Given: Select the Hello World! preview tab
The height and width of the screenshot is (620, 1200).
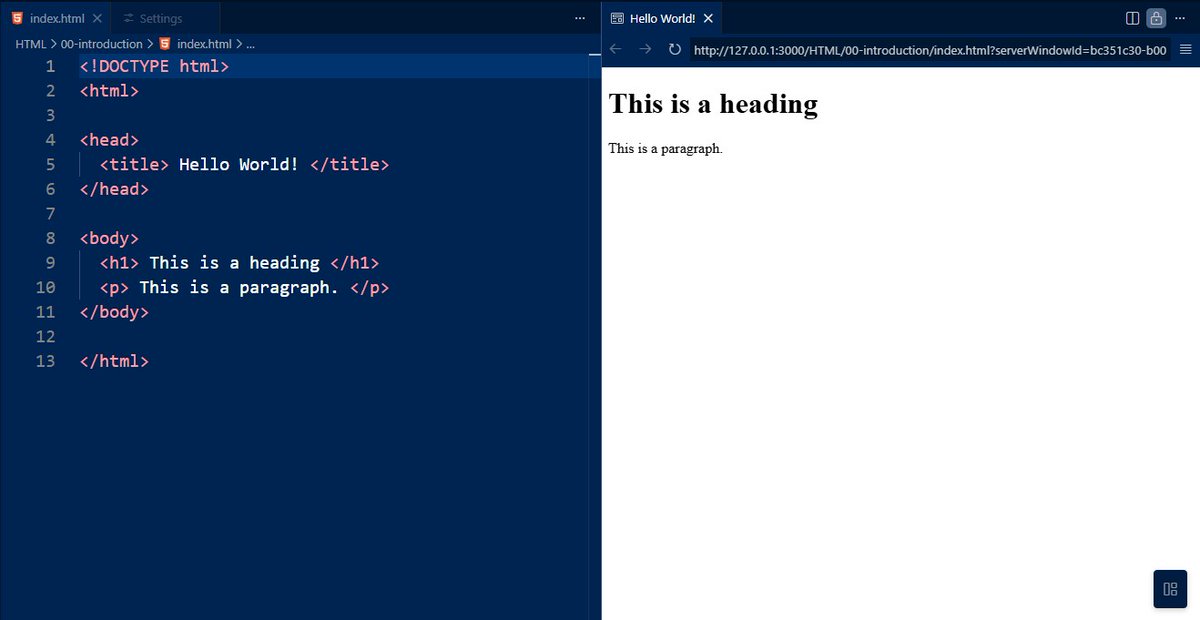Looking at the screenshot, I should pyautogui.click(x=661, y=19).
